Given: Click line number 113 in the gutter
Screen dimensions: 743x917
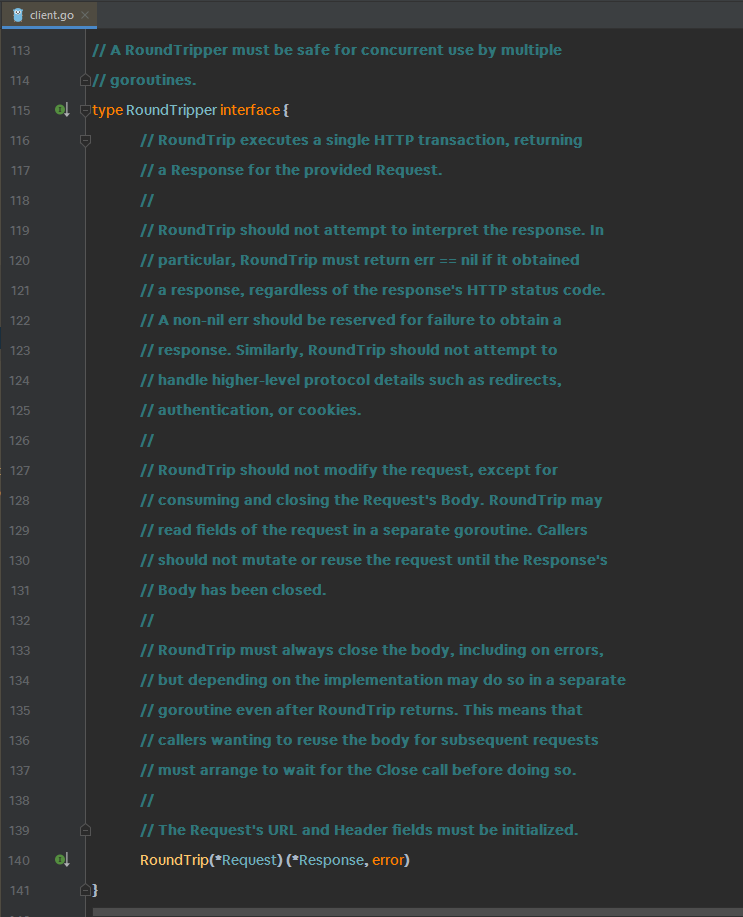Looking at the screenshot, I should (x=21, y=50).
